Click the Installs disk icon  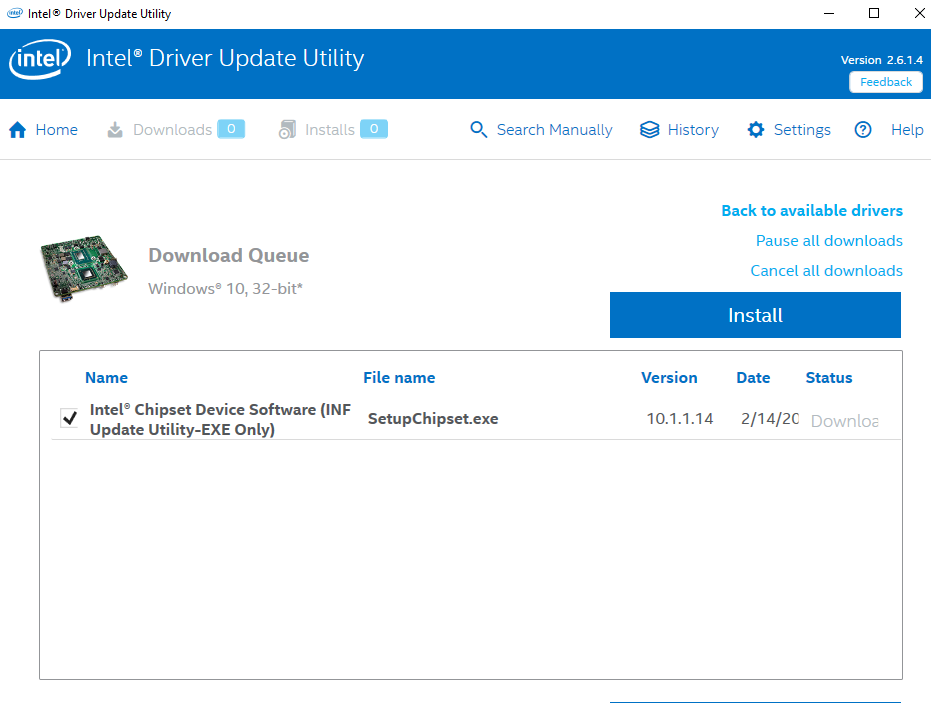coord(287,129)
